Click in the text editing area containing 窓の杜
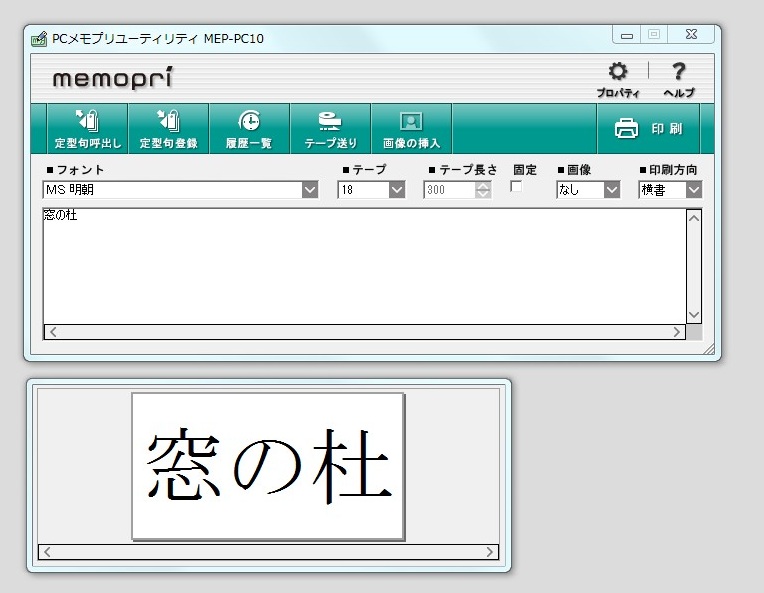The height and width of the screenshot is (593, 764). pos(364,267)
